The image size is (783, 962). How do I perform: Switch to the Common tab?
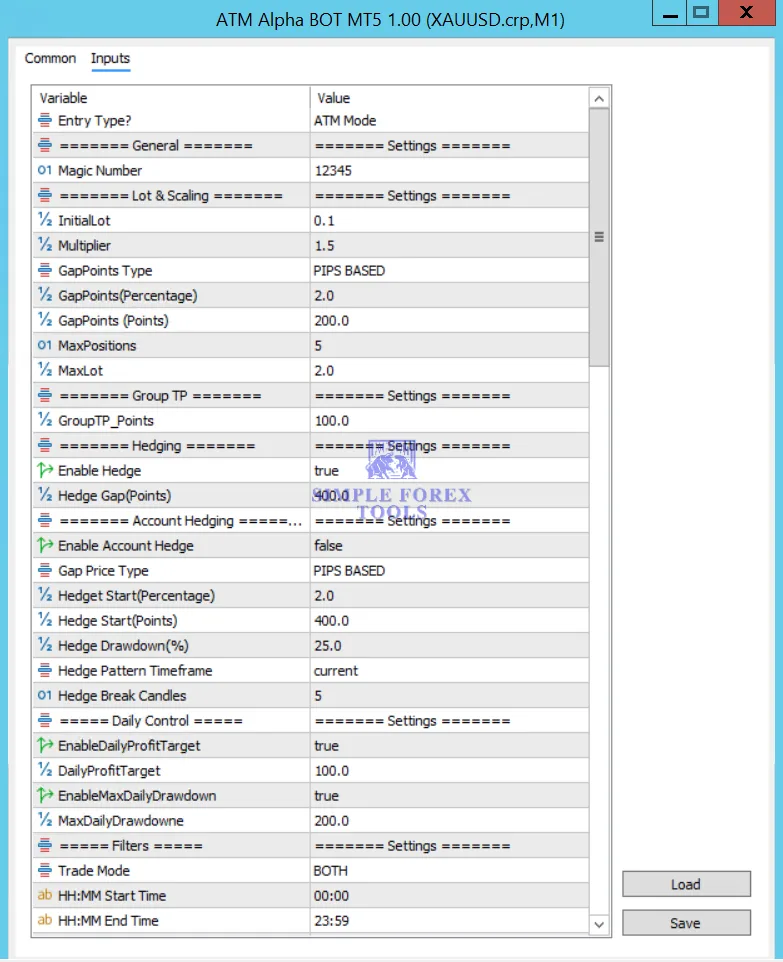pyautogui.click(x=50, y=58)
